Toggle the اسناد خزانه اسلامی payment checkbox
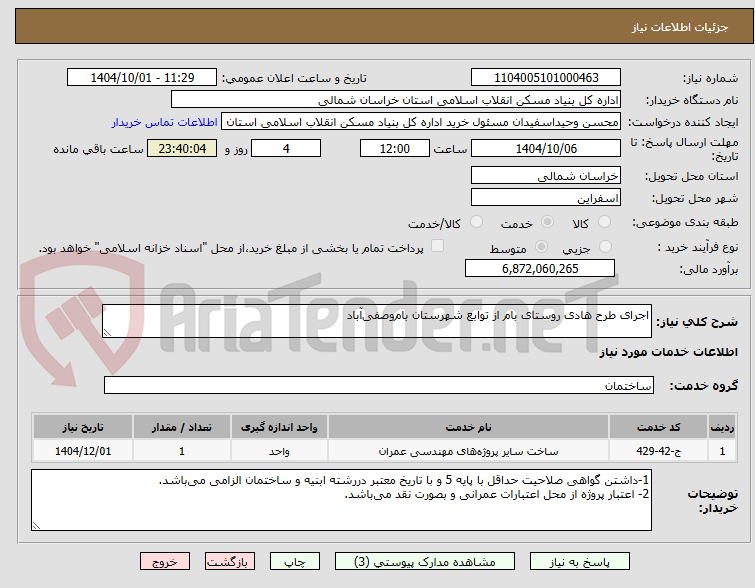This screenshot has width=755, height=588. (437, 246)
